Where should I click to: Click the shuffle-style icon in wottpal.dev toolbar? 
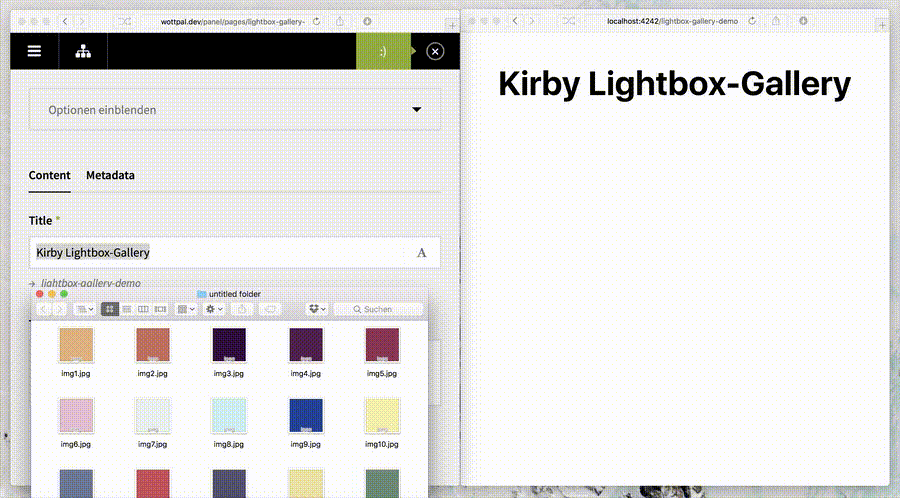pyautogui.click(x=125, y=21)
